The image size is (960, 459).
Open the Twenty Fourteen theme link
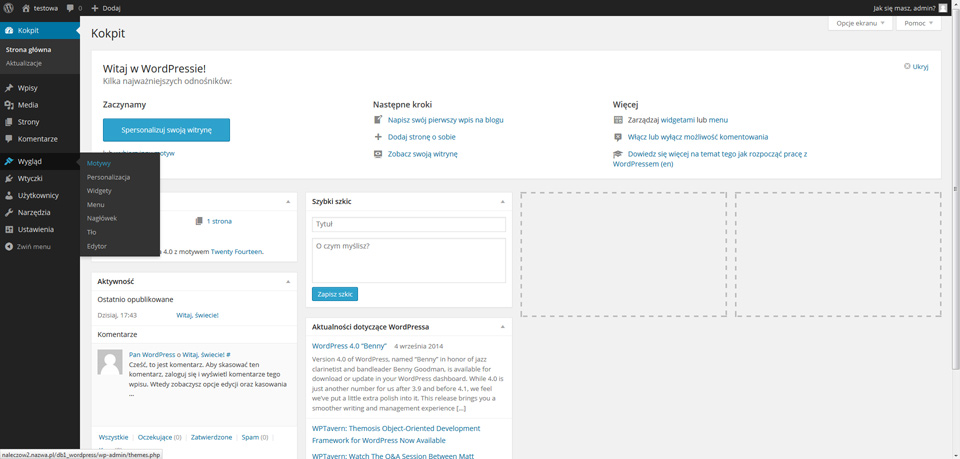237,252
